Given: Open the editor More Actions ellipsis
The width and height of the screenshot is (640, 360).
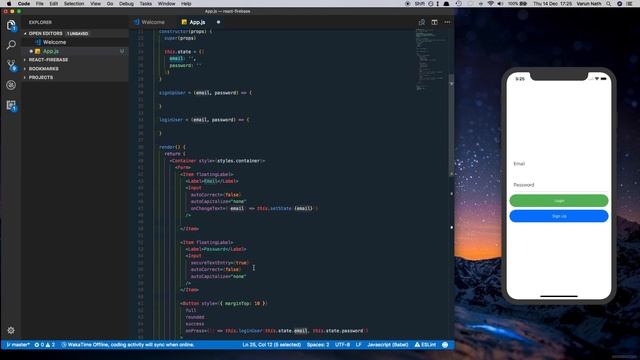Looking at the screenshot, I should [447, 22].
